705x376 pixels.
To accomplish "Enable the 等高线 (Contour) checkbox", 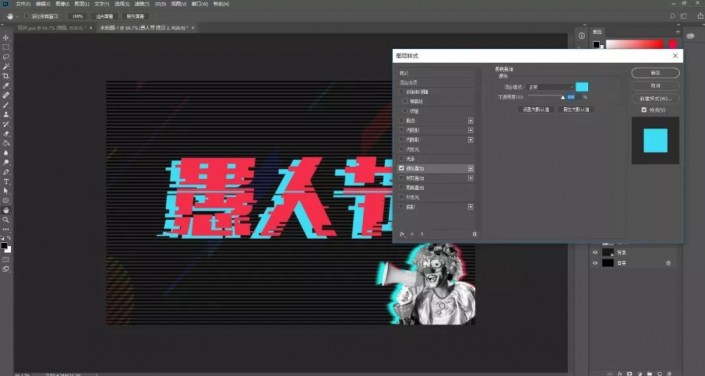I will tap(405, 101).
